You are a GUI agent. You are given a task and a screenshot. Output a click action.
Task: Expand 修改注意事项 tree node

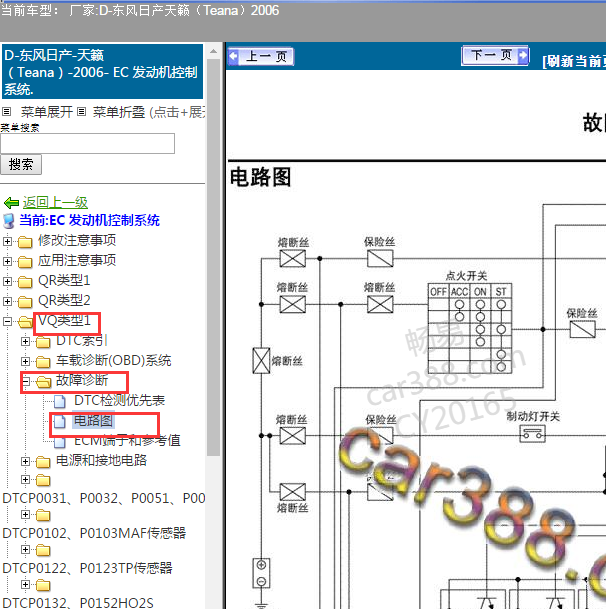pos(7,241)
